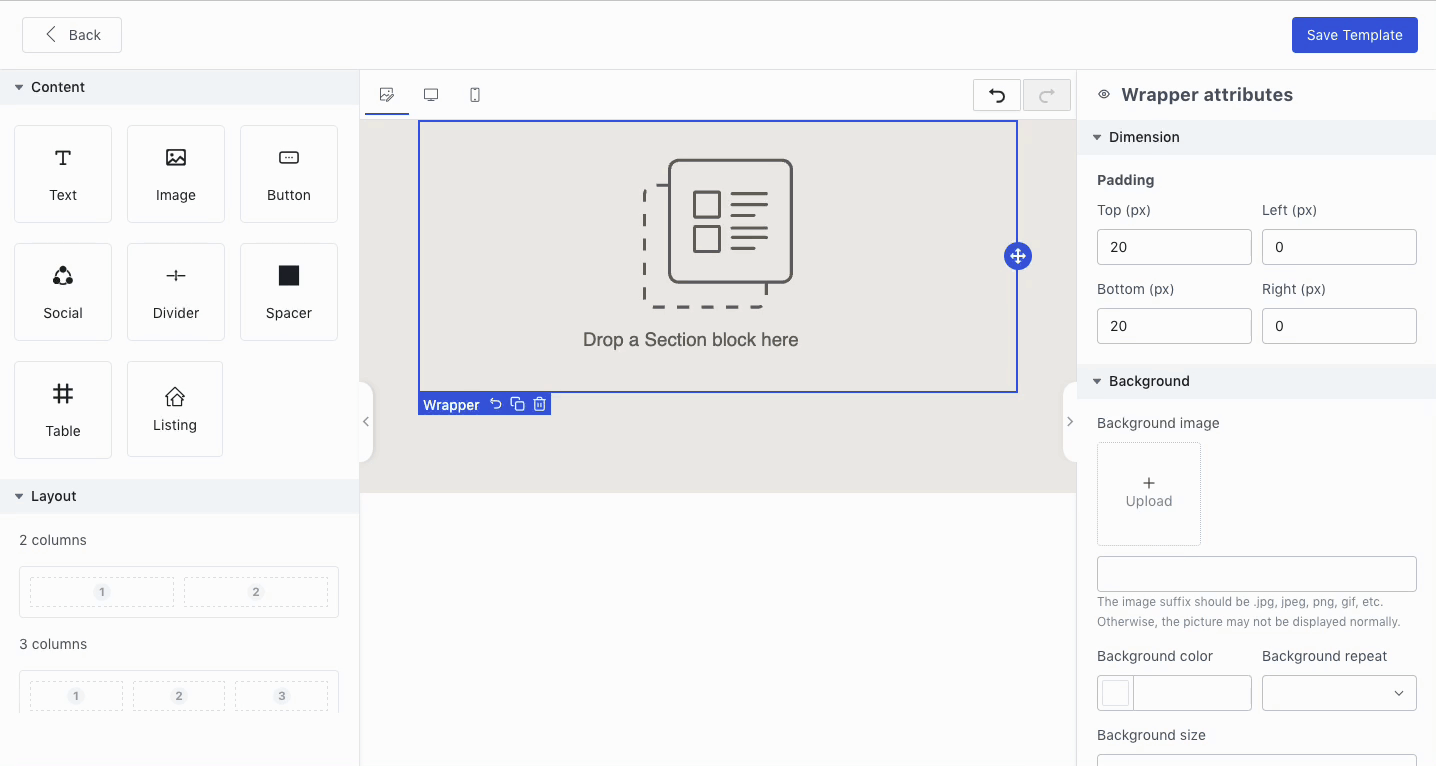Open the Background repeat dropdown
This screenshot has height=766, width=1436.
point(1339,693)
